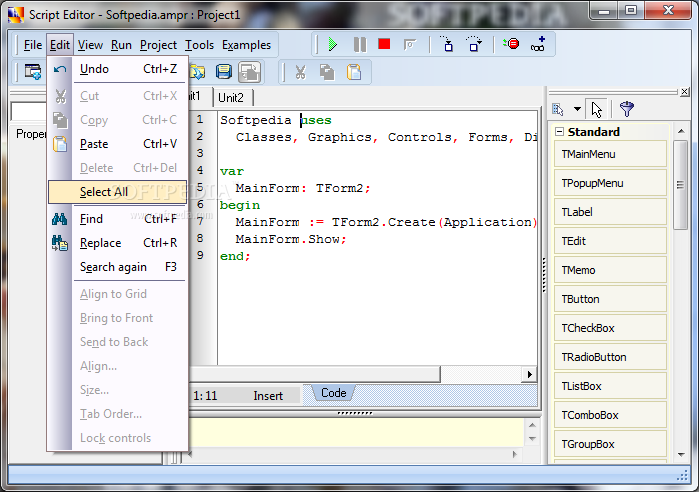
Task: Click the Step Into debug icon
Action: (x=447, y=45)
